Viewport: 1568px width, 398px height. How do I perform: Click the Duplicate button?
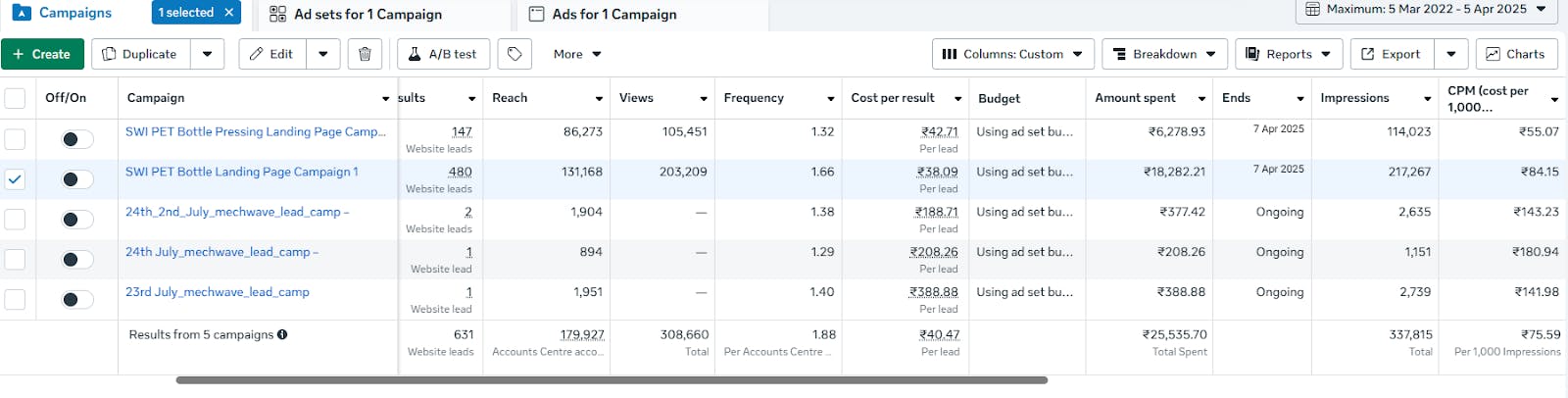(140, 54)
